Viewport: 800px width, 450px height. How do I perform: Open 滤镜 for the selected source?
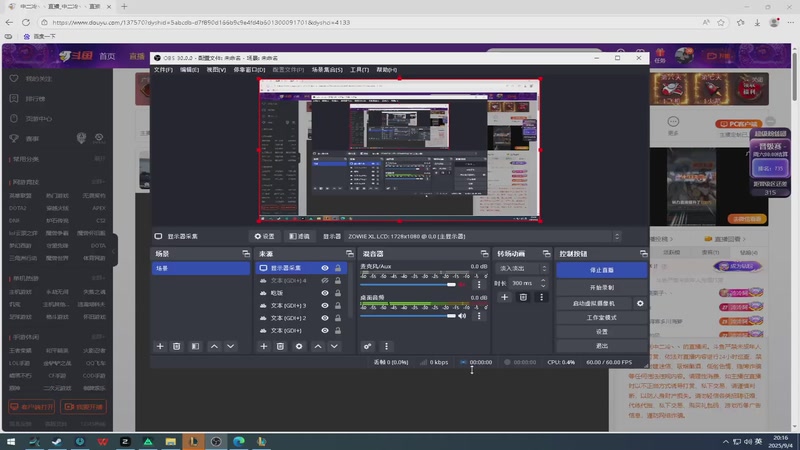pos(299,236)
